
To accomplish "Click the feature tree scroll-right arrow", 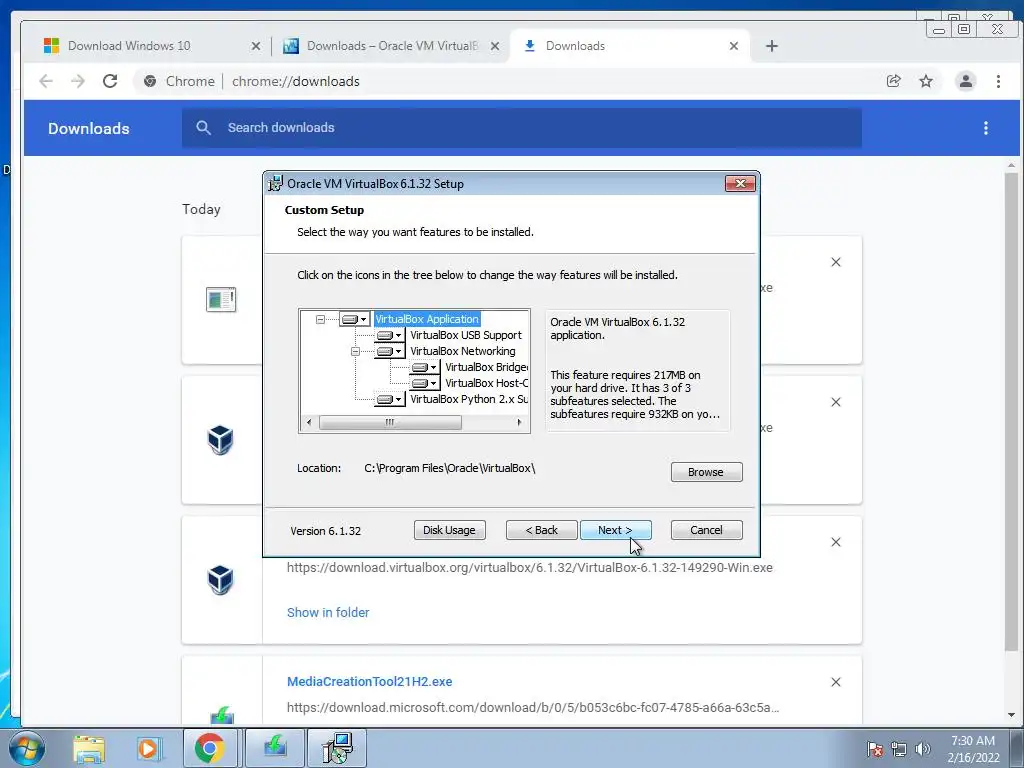I will coord(519,423).
